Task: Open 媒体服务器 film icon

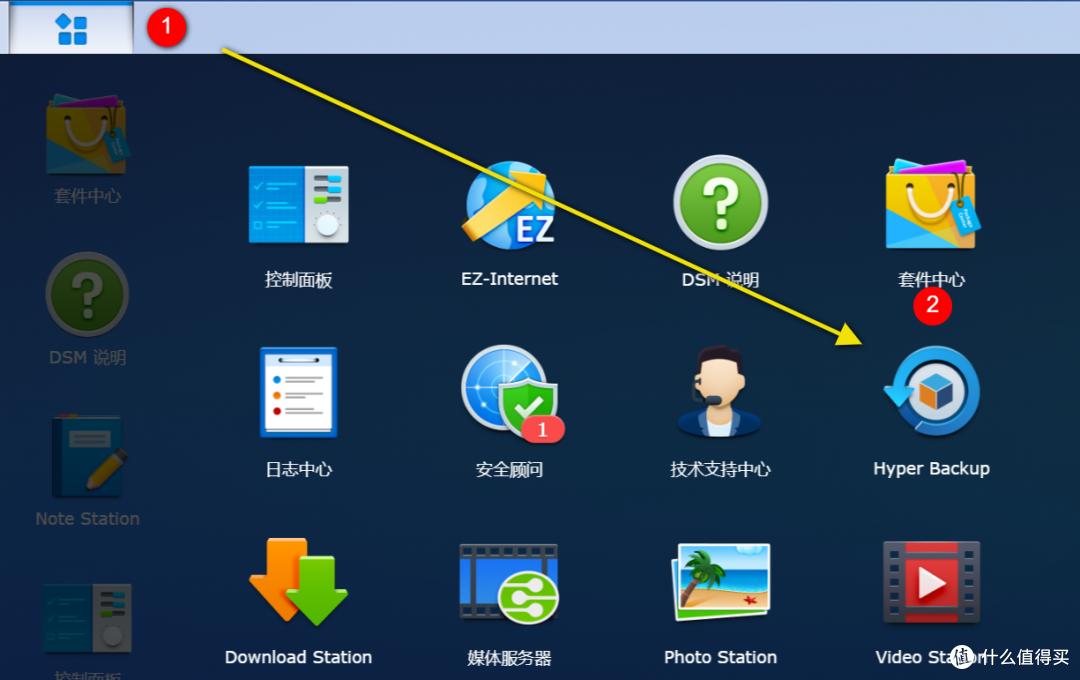Action: click(509, 584)
